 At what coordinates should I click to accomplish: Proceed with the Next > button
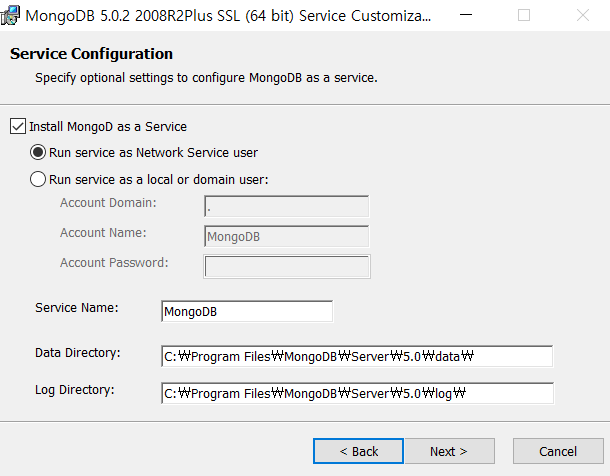tap(450, 451)
